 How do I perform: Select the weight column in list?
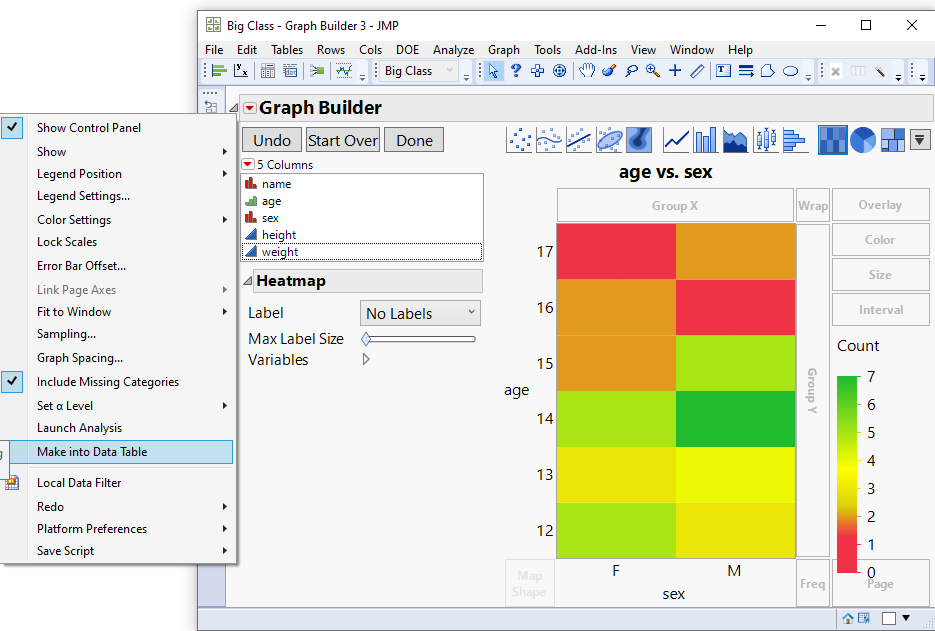point(362,252)
